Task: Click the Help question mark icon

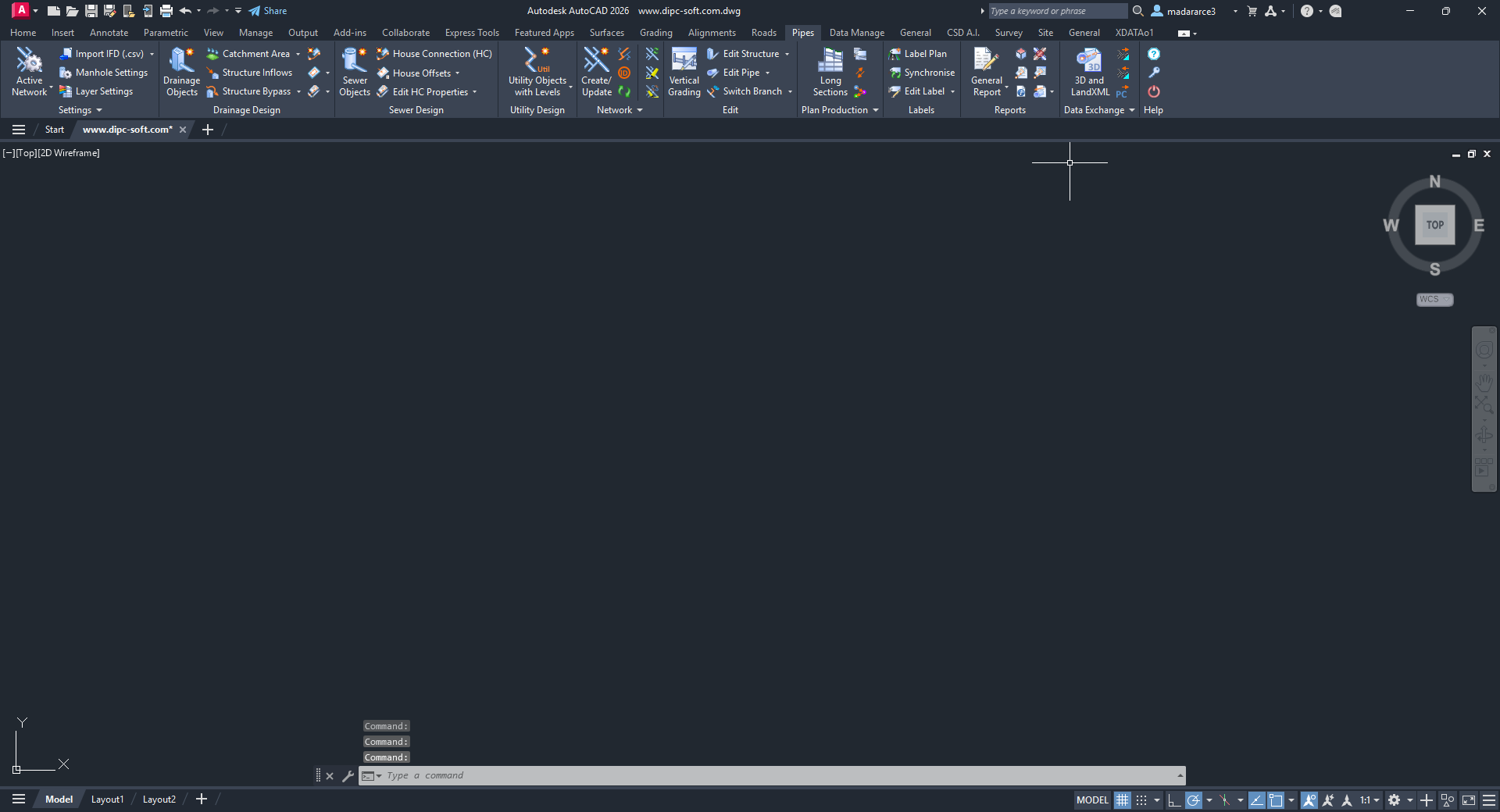Action: (x=1154, y=54)
